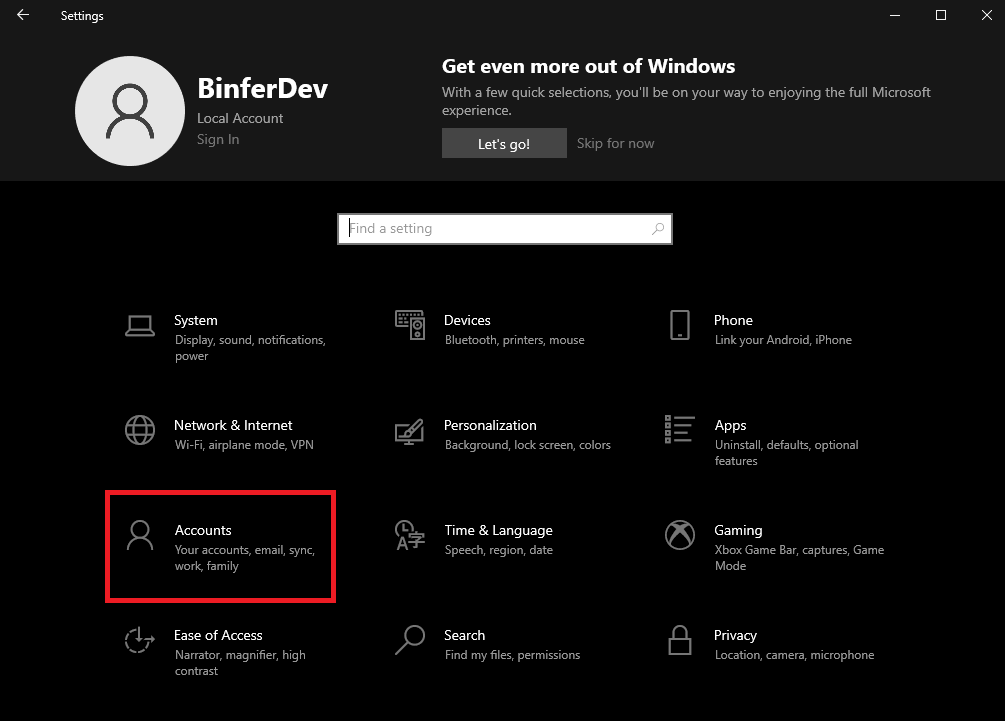Click 'Get even more out of Windows' heading
The width and height of the screenshot is (1005, 721).
(588, 66)
